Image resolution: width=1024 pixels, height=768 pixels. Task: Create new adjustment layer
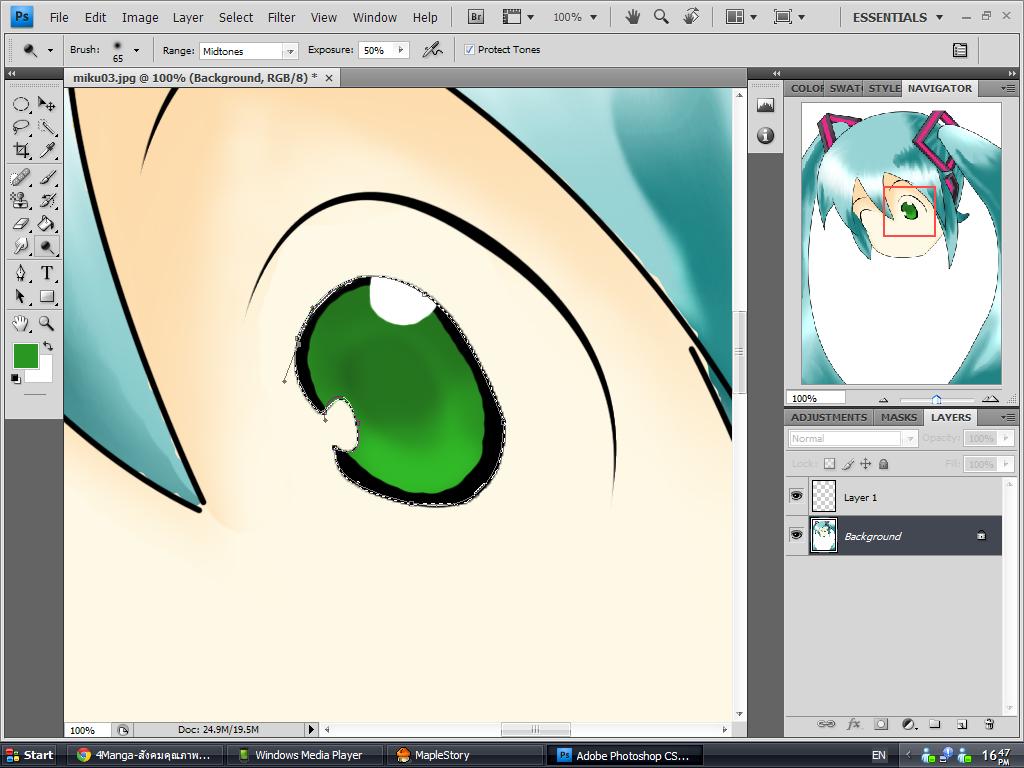click(x=908, y=724)
